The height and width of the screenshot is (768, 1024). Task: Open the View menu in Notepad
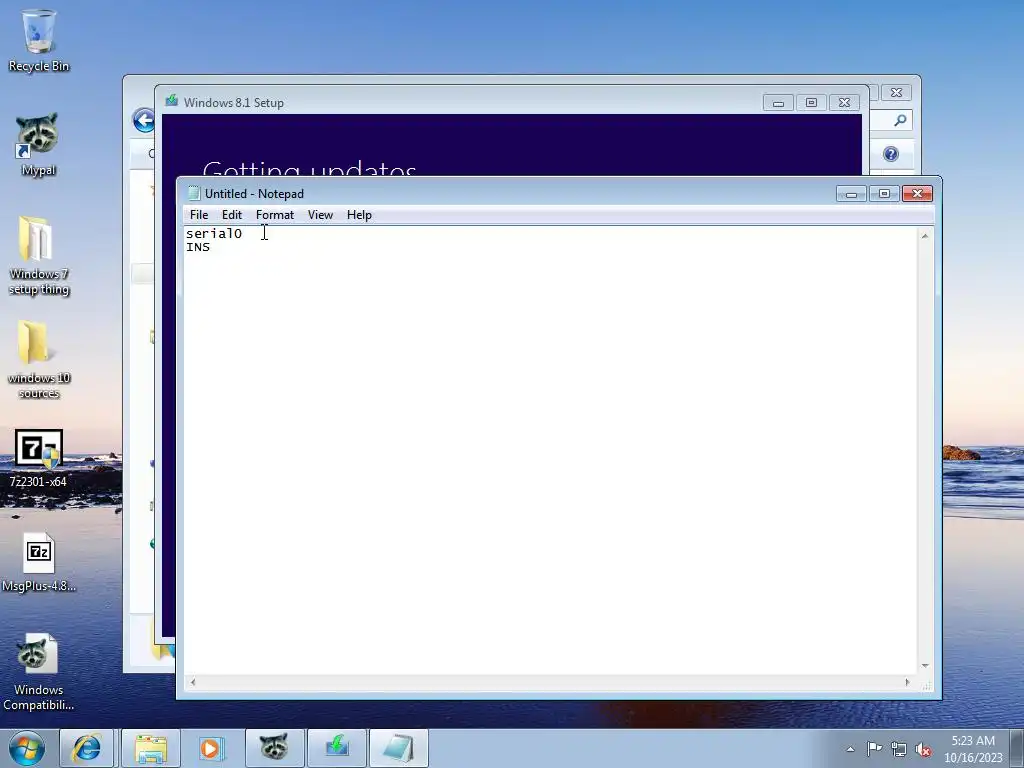[x=321, y=215]
